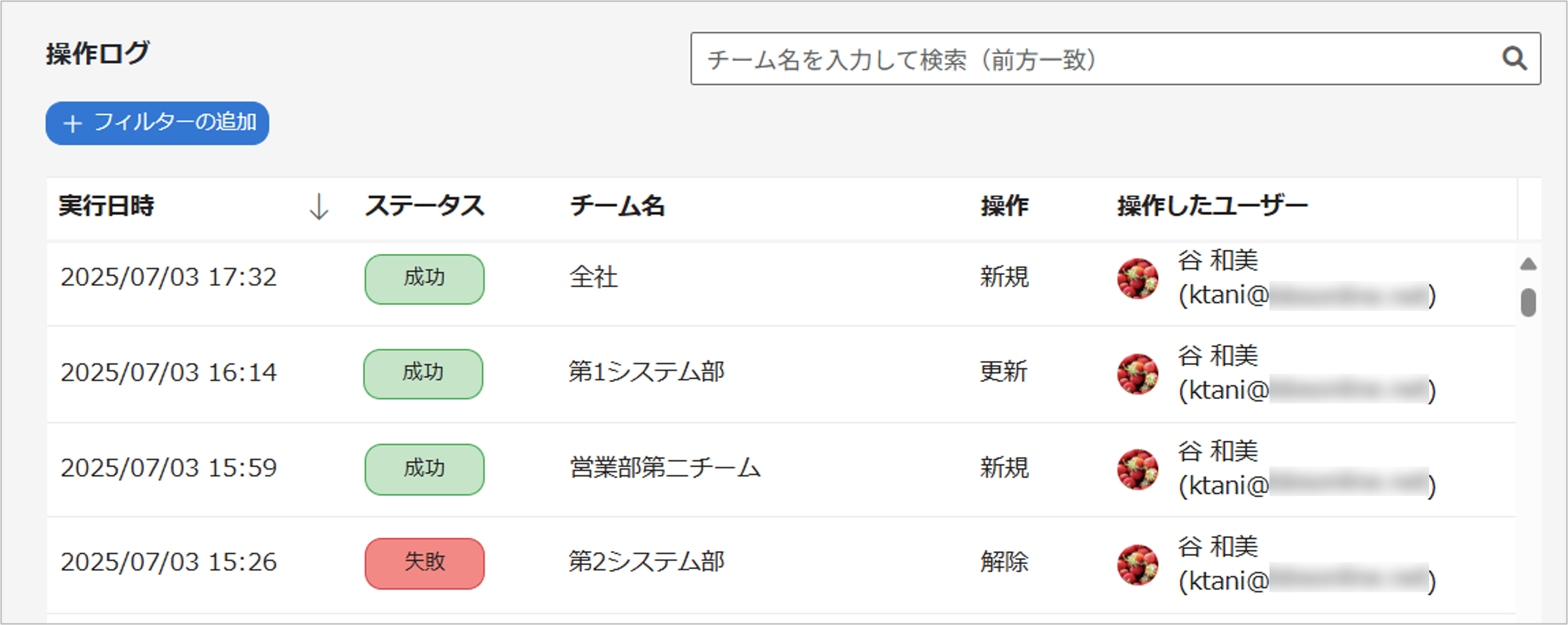
Task: Click the 操作 column header
Action: click(1004, 206)
